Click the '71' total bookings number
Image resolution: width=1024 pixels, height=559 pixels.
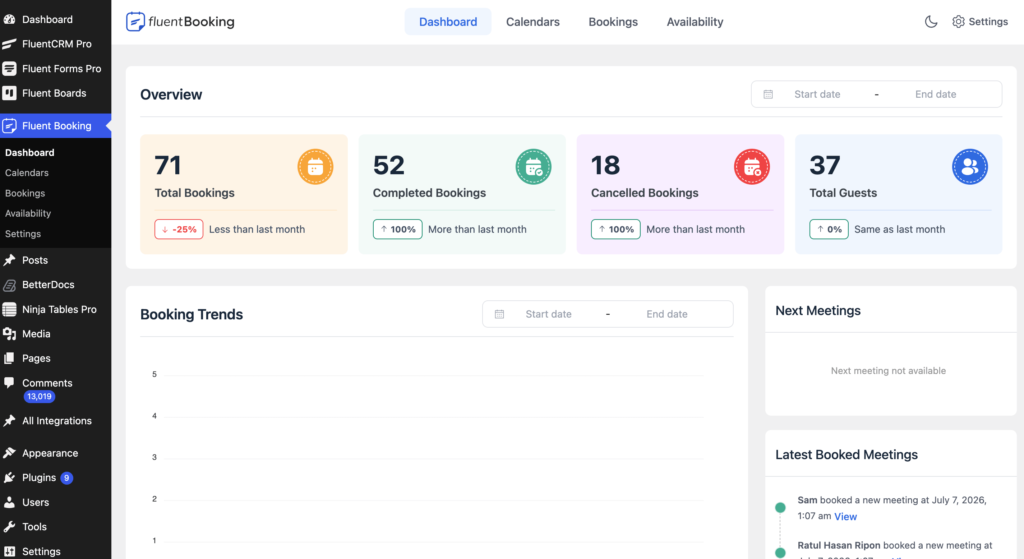click(x=168, y=165)
